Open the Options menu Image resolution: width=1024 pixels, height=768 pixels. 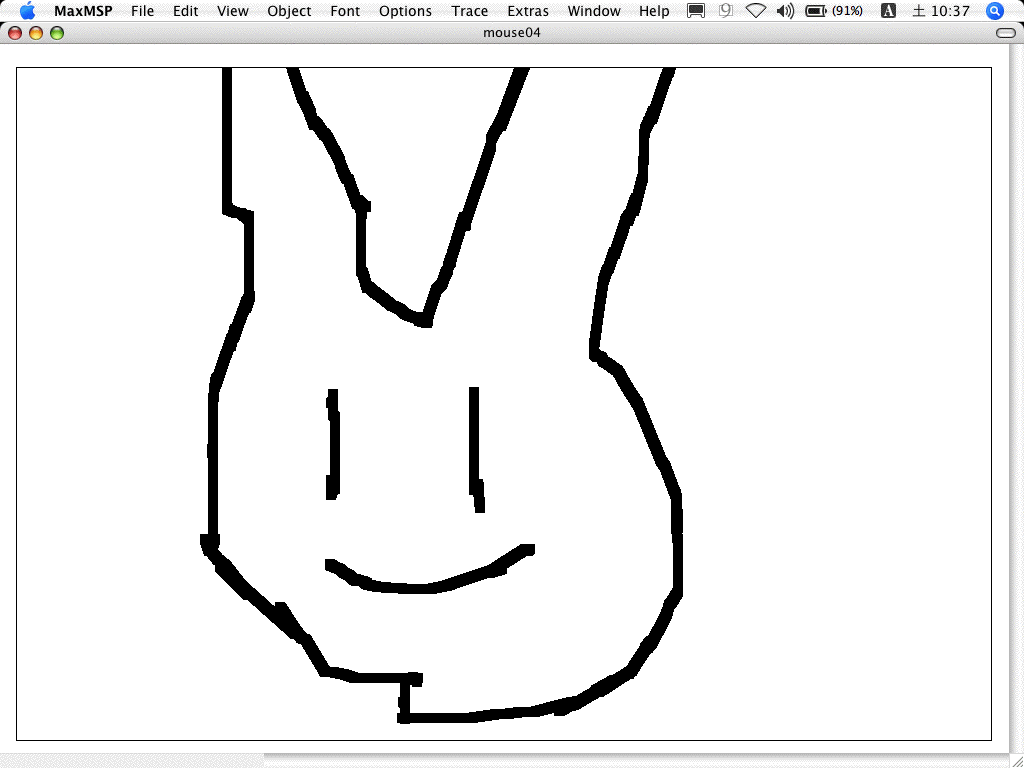[x=405, y=11]
